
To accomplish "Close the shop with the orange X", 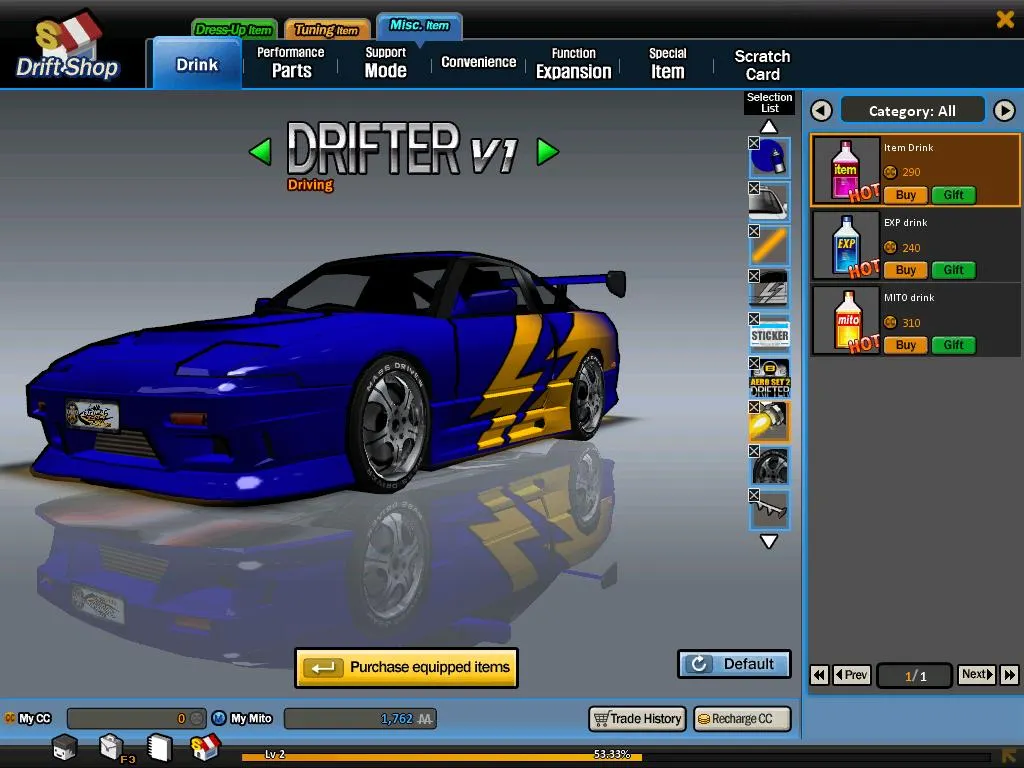I will 1005,19.
